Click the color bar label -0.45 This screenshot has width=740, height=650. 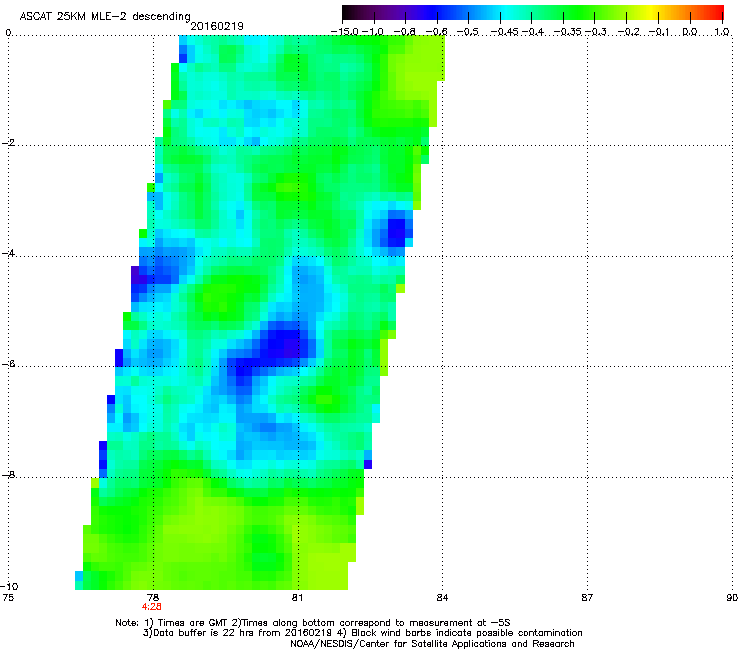tap(504, 32)
